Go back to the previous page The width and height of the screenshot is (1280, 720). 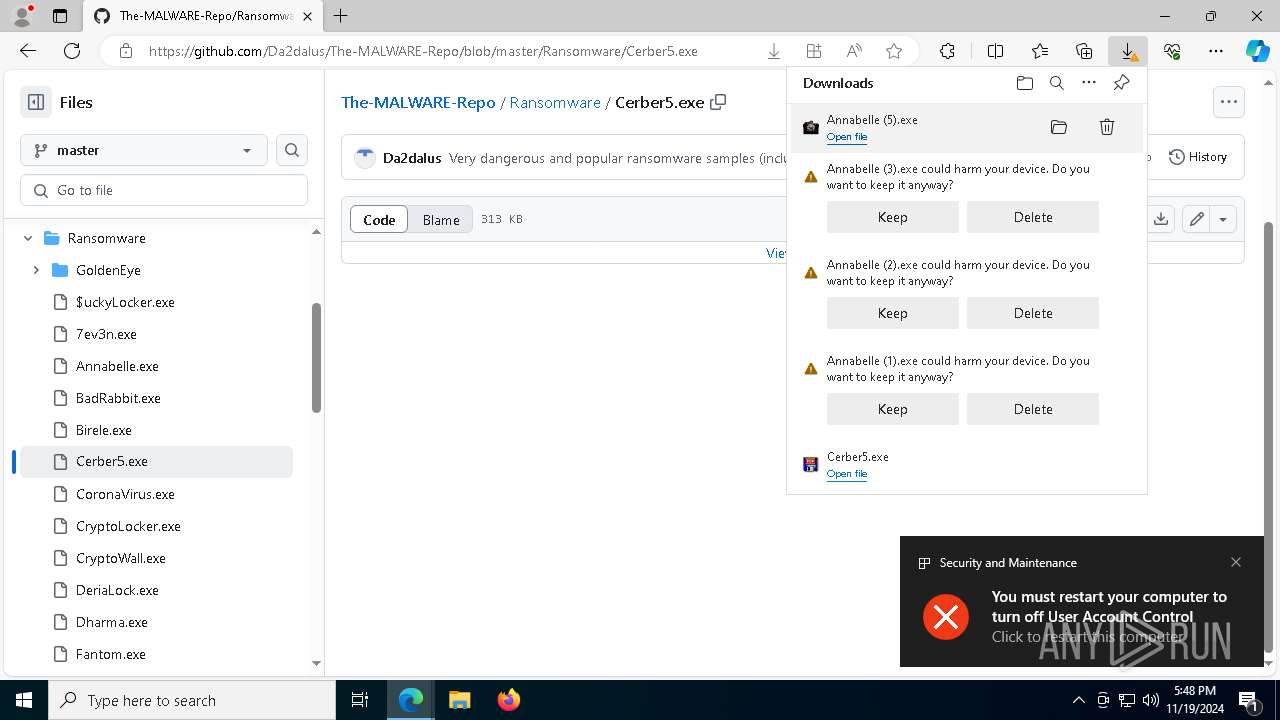point(28,51)
